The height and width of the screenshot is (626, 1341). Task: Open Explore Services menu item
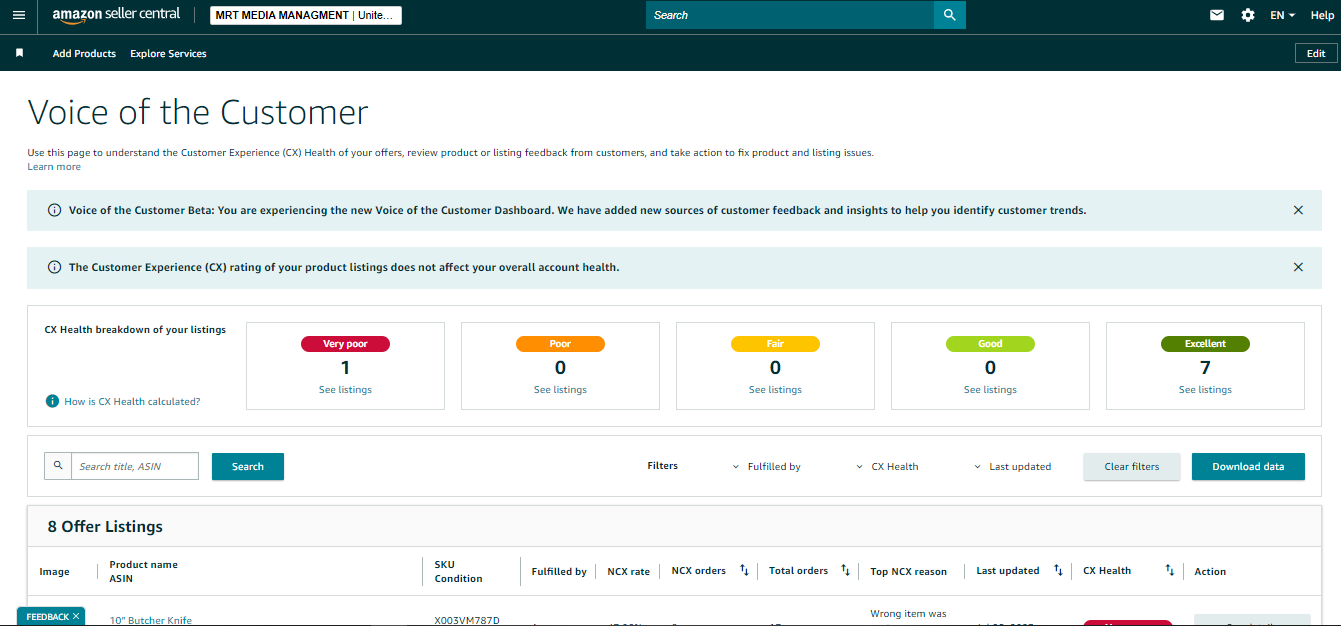pos(168,53)
